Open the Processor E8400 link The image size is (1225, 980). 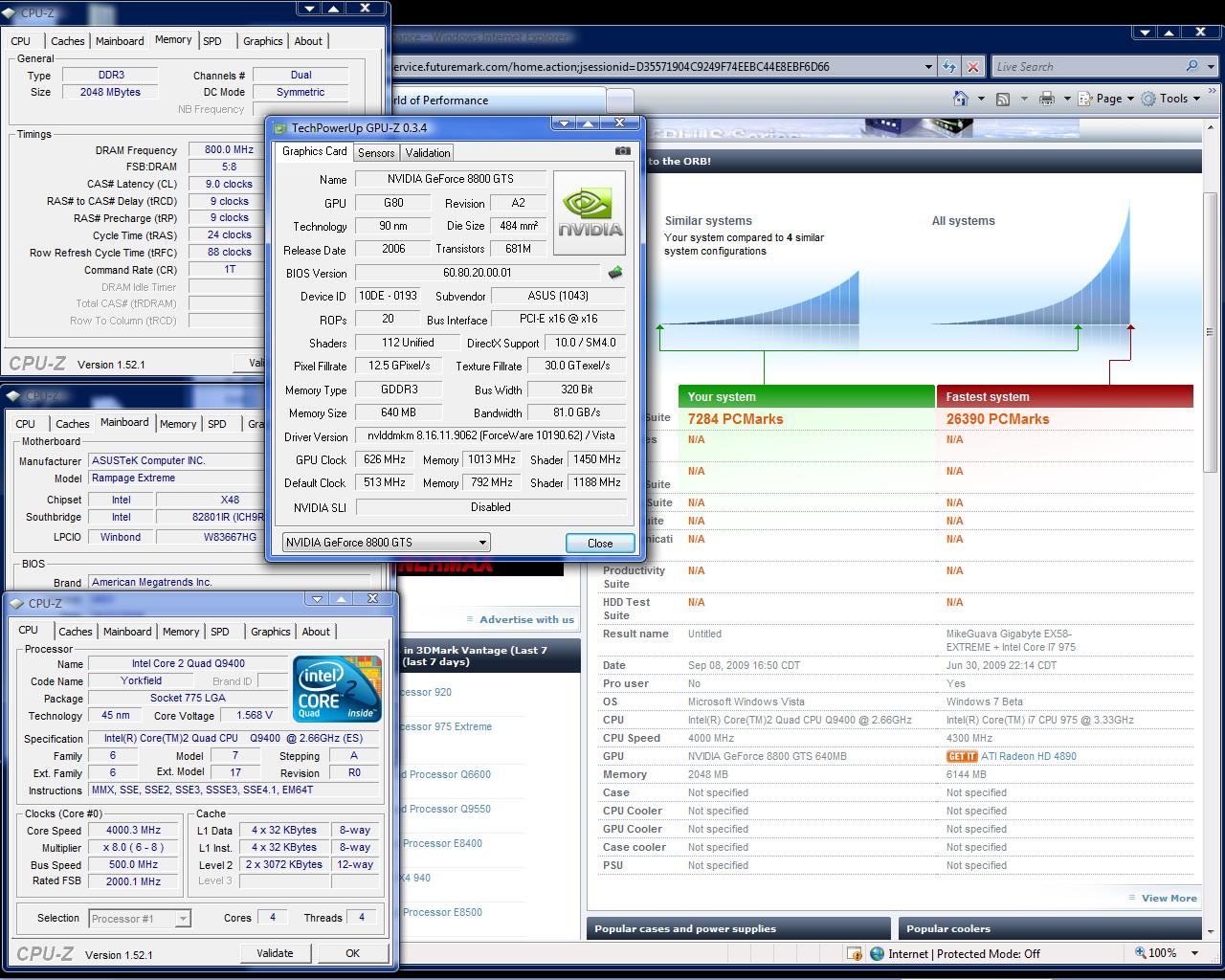pyautogui.click(x=441, y=843)
